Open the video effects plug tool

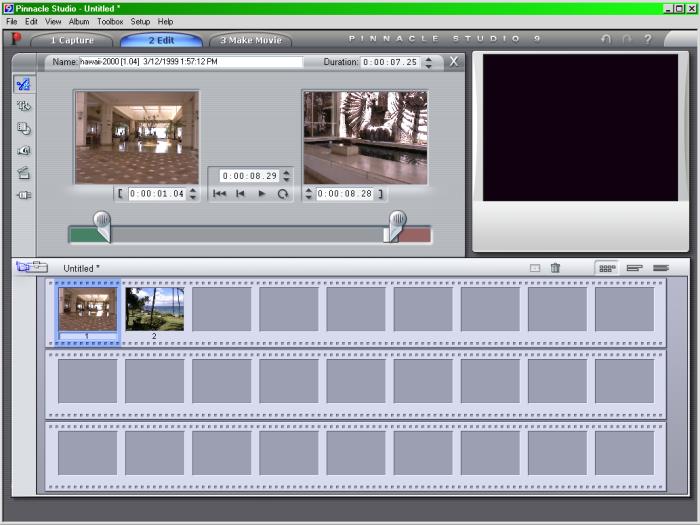tap(24, 195)
